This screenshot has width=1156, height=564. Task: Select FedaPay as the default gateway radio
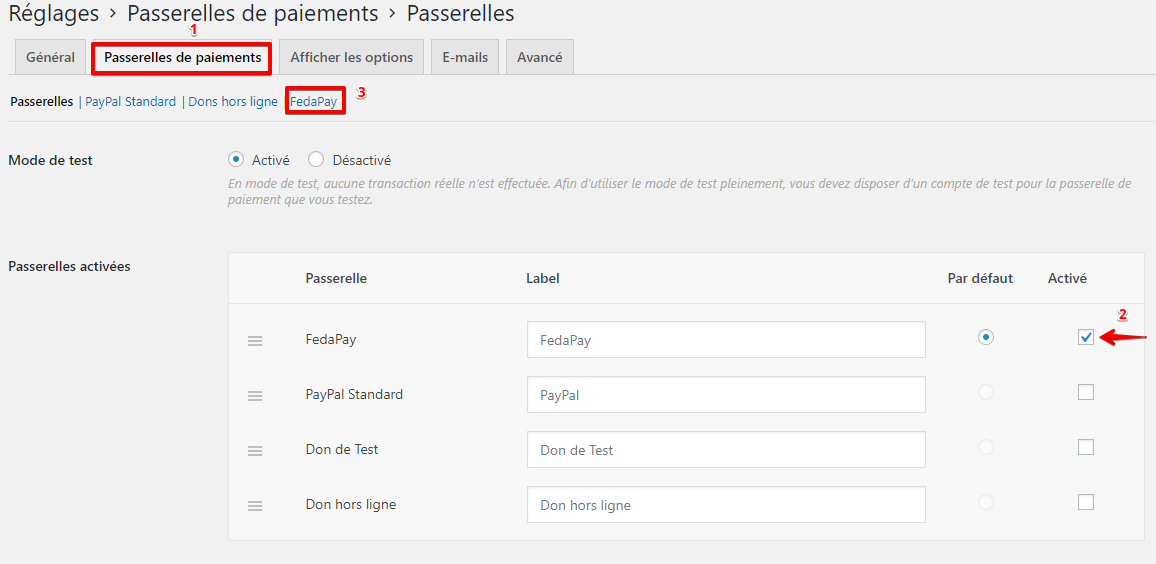[986, 338]
